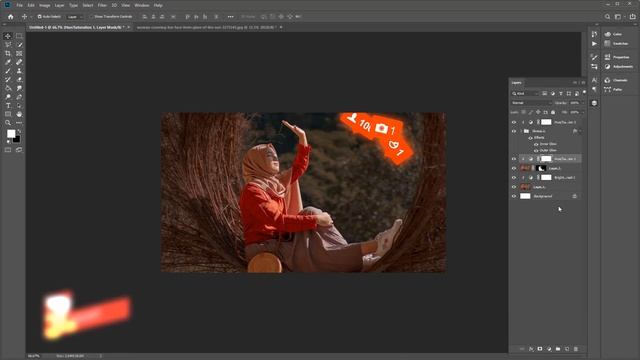This screenshot has height=360, width=640.
Task: Select the Clone Stamp tool
Action: pyautogui.click(x=19, y=71)
